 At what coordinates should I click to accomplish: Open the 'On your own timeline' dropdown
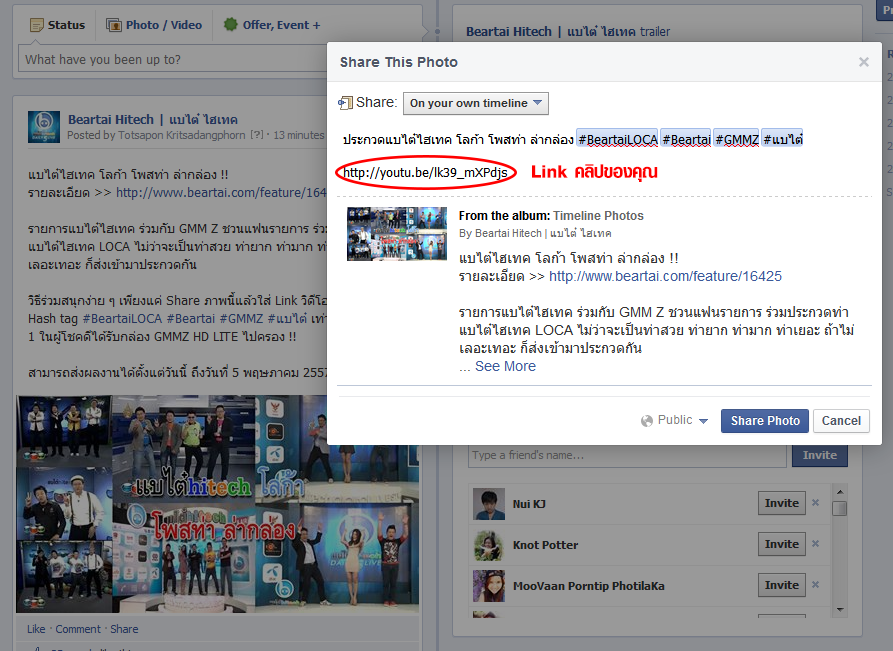pos(476,103)
